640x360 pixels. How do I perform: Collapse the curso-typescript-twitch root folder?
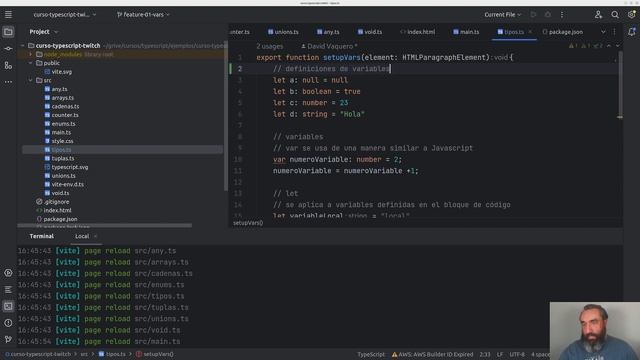(x=23, y=46)
